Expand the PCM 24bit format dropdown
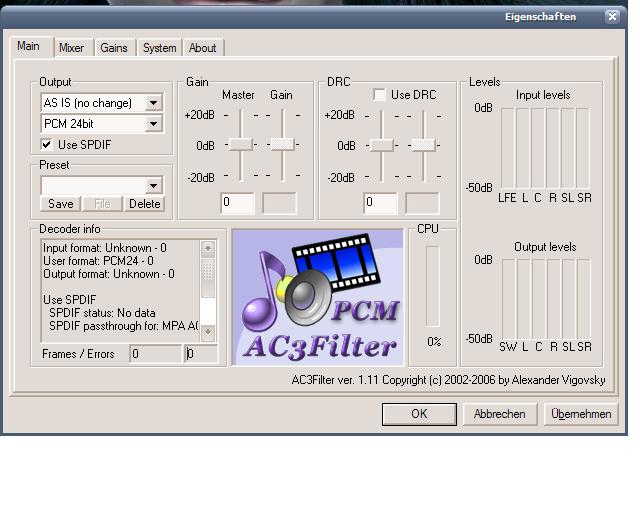Screen dimensions: 640x512 point(153,124)
